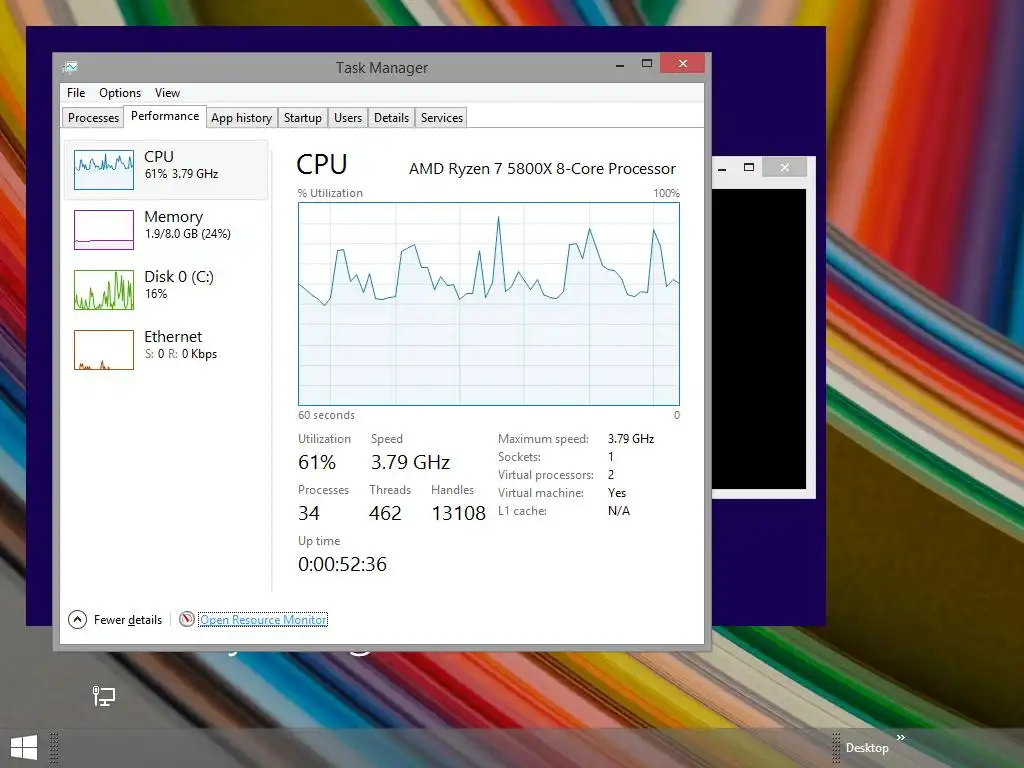Minimize the Task Manager window

[620, 65]
